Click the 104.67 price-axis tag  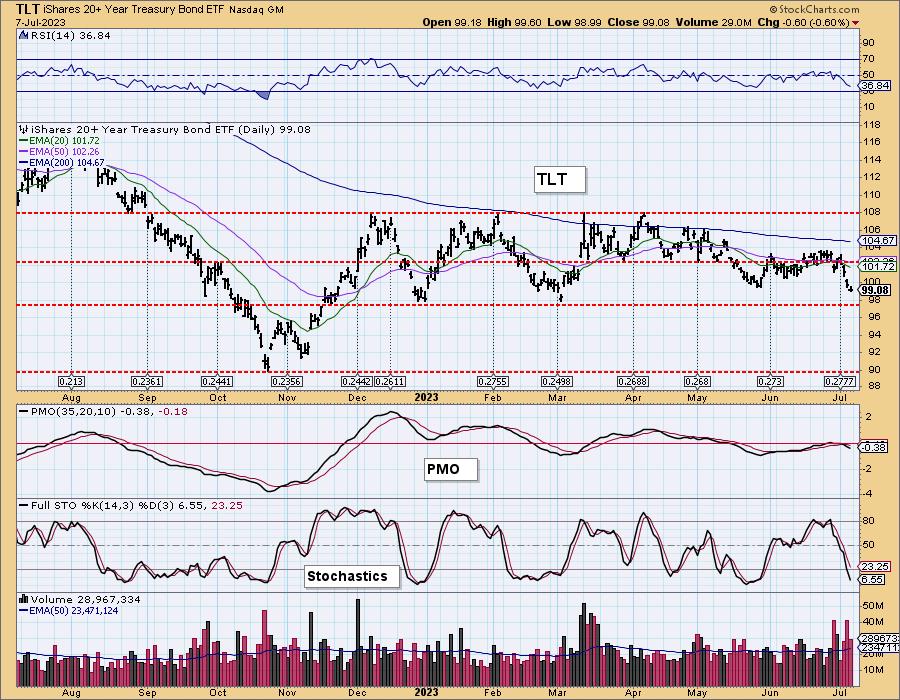pyautogui.click(x=878, y=240)
